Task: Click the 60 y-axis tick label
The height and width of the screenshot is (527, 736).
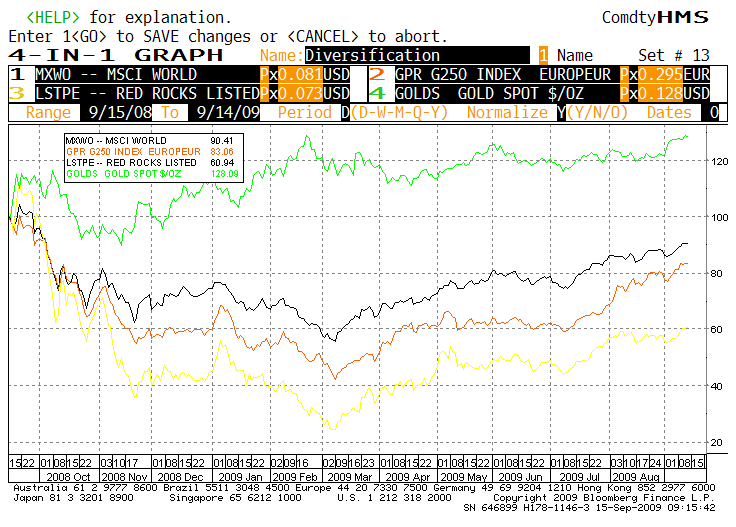Action: 716,329
